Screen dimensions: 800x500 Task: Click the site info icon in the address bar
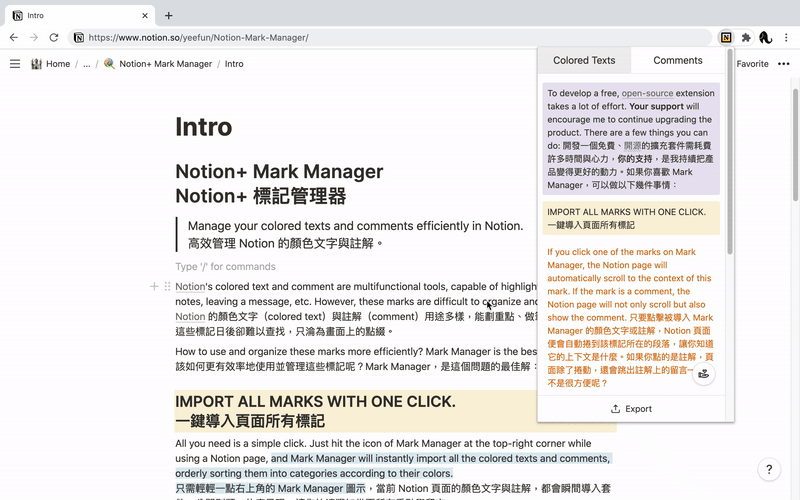[79, 37]
